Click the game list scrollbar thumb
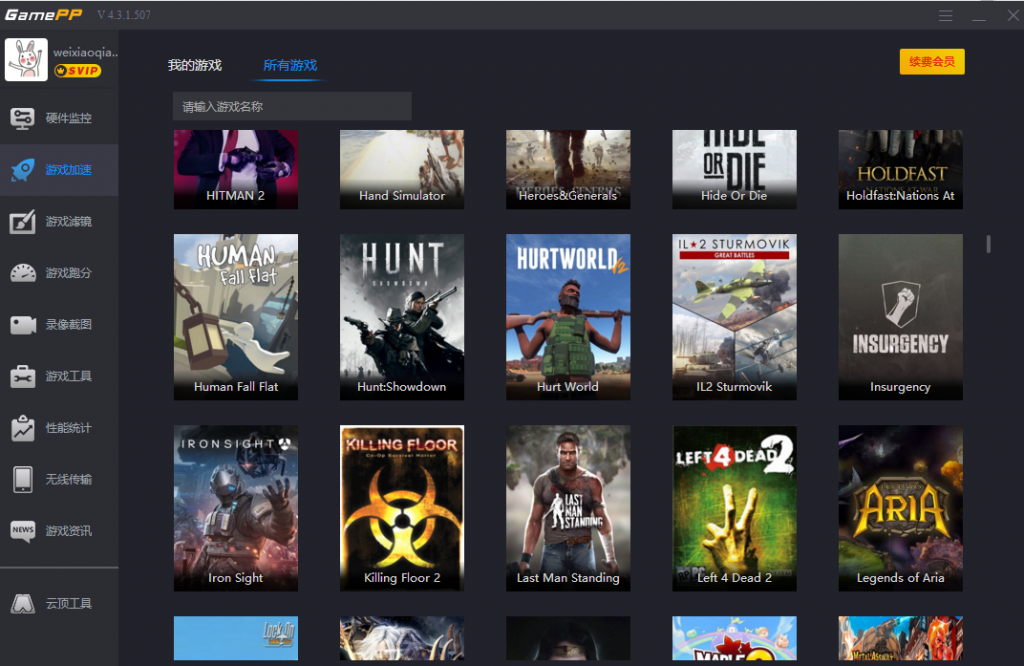Image resolution: width=1024 pixels, height=666 pixels. point(988,244)
